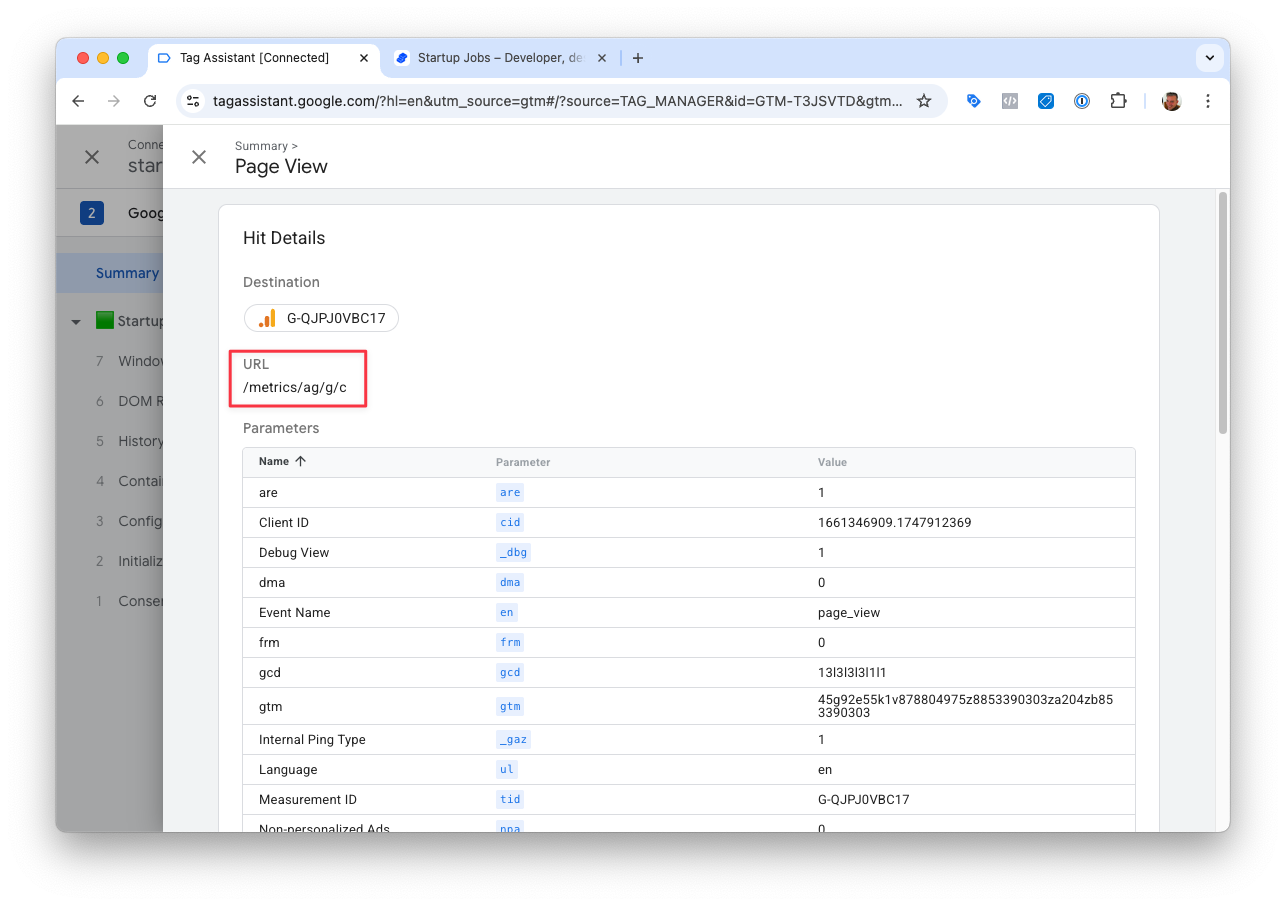Select the container numbered 2 in sidebar
This screenshot has height=906, width=1286.
(x=92, y=213)
